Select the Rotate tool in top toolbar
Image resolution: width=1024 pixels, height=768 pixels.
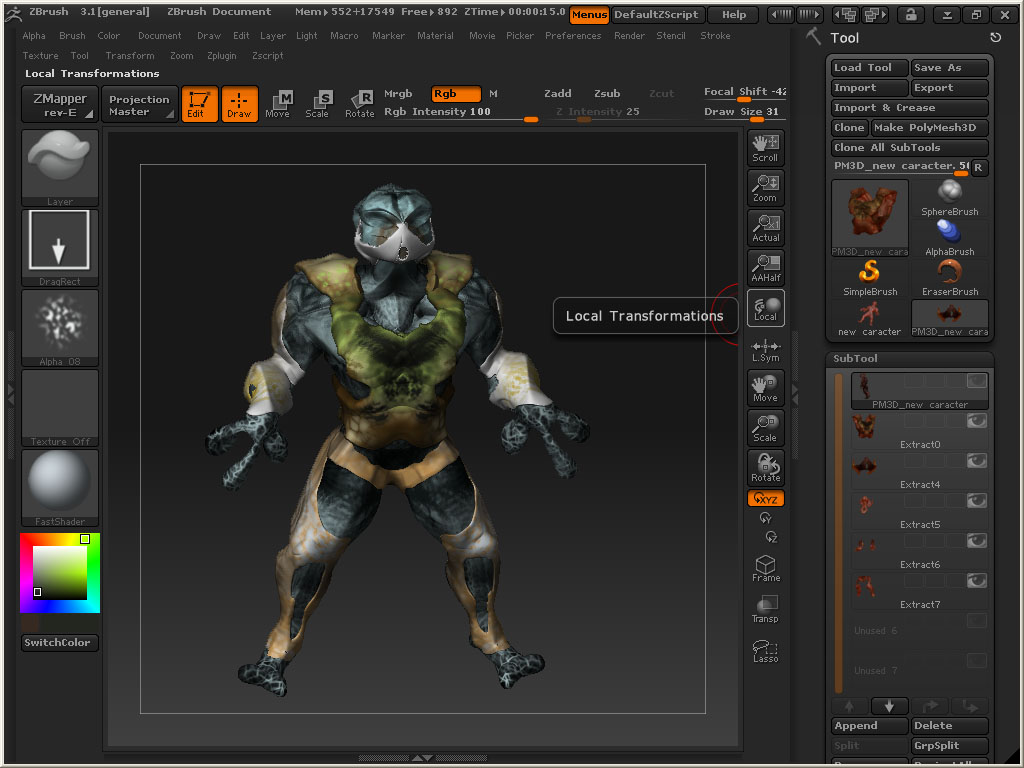pos(359,103)
